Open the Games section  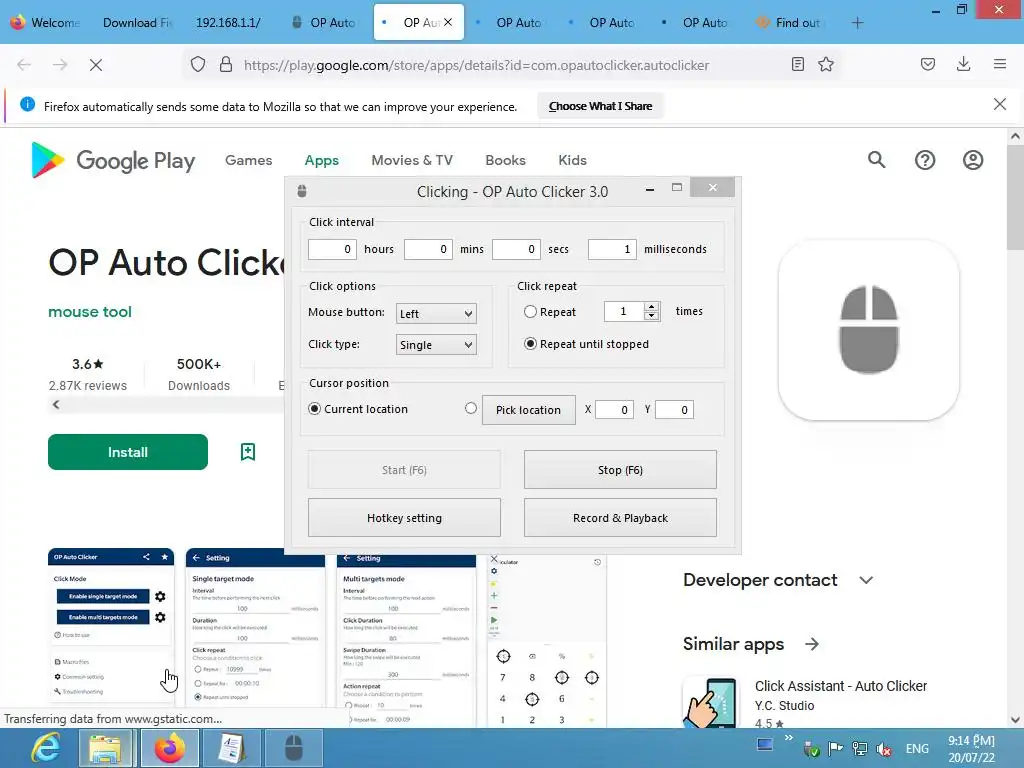[x=248, y=160]
